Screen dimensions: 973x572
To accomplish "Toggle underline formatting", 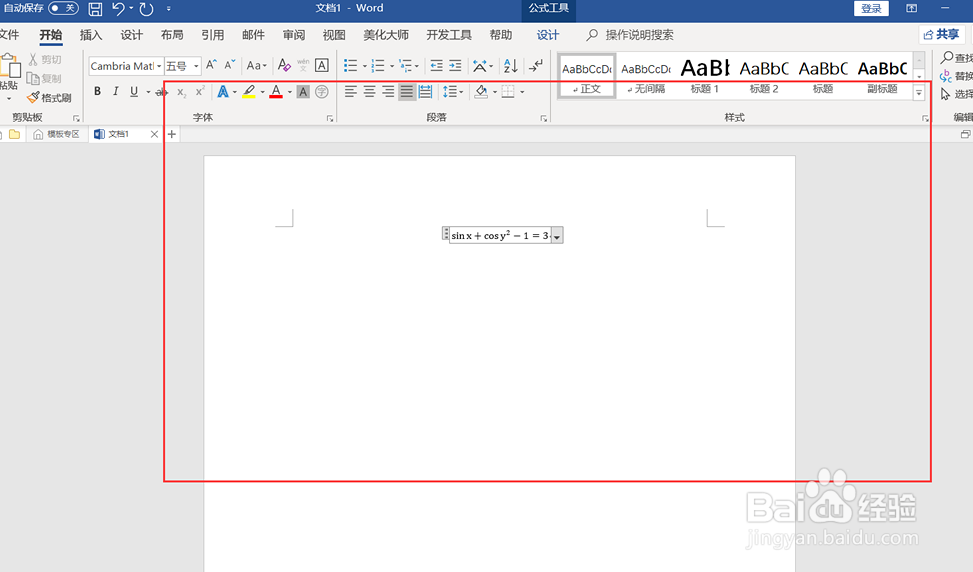I will [x=134, y=92].
